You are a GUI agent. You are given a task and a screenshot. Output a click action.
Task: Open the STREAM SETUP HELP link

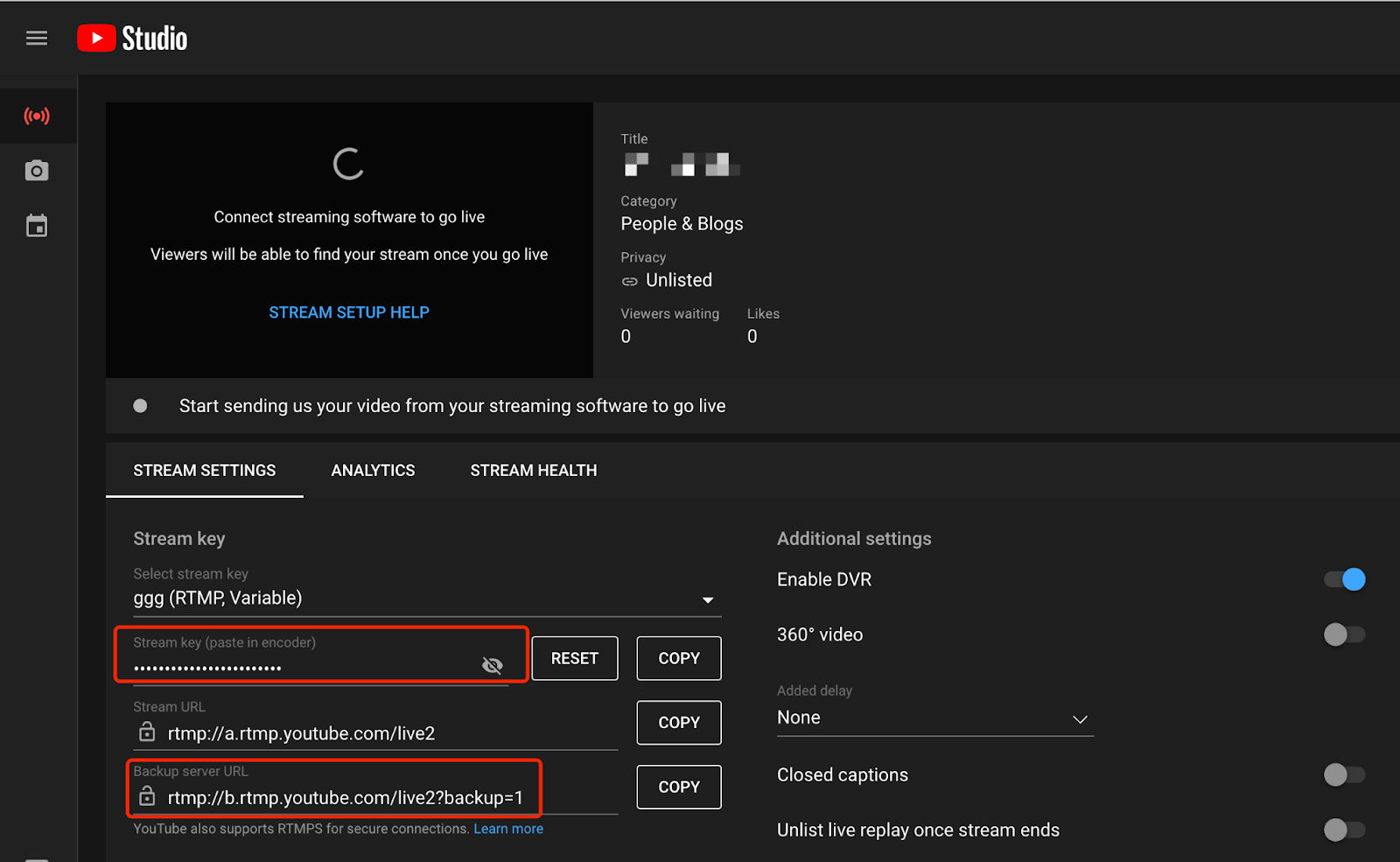click(x=349, y=312)
